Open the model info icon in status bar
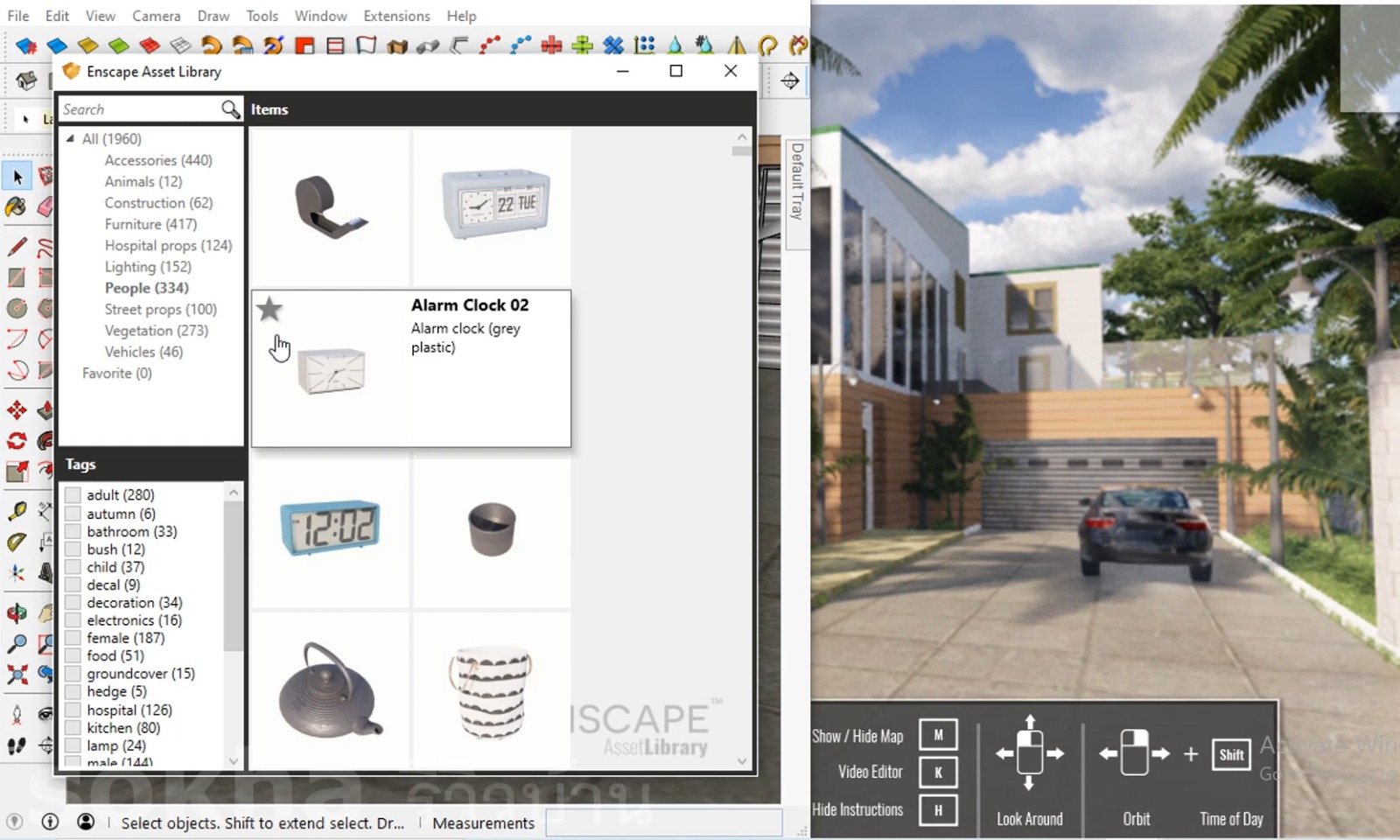This screenshot has height=840, width=1400. pos(50,822)
